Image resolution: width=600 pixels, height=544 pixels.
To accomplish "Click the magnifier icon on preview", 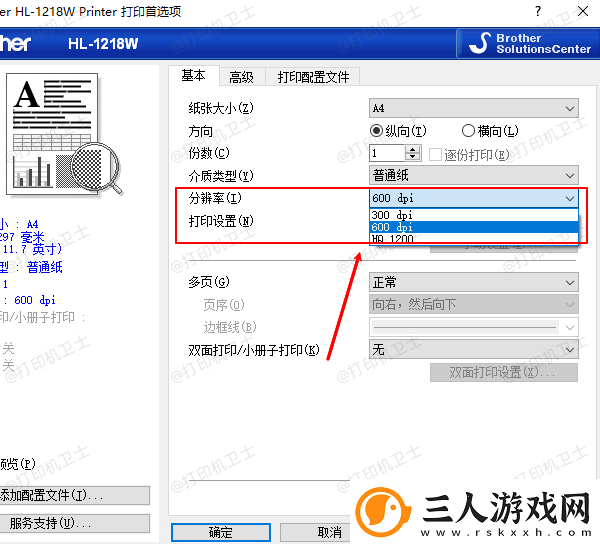I will coord(98,168).
